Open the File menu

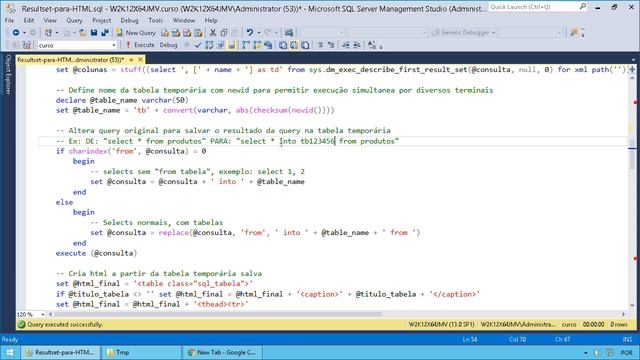[x=9, y=20]
